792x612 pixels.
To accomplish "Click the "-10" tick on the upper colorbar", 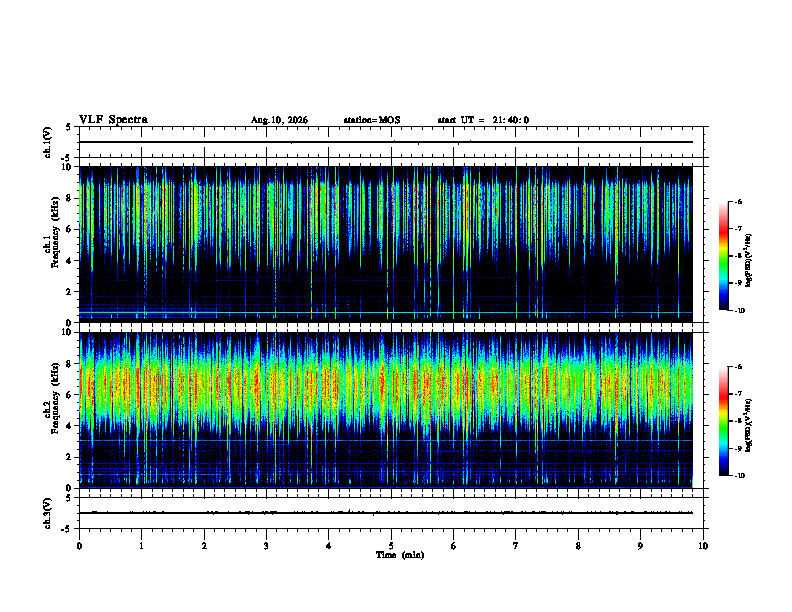I will [x=739, y=311].
